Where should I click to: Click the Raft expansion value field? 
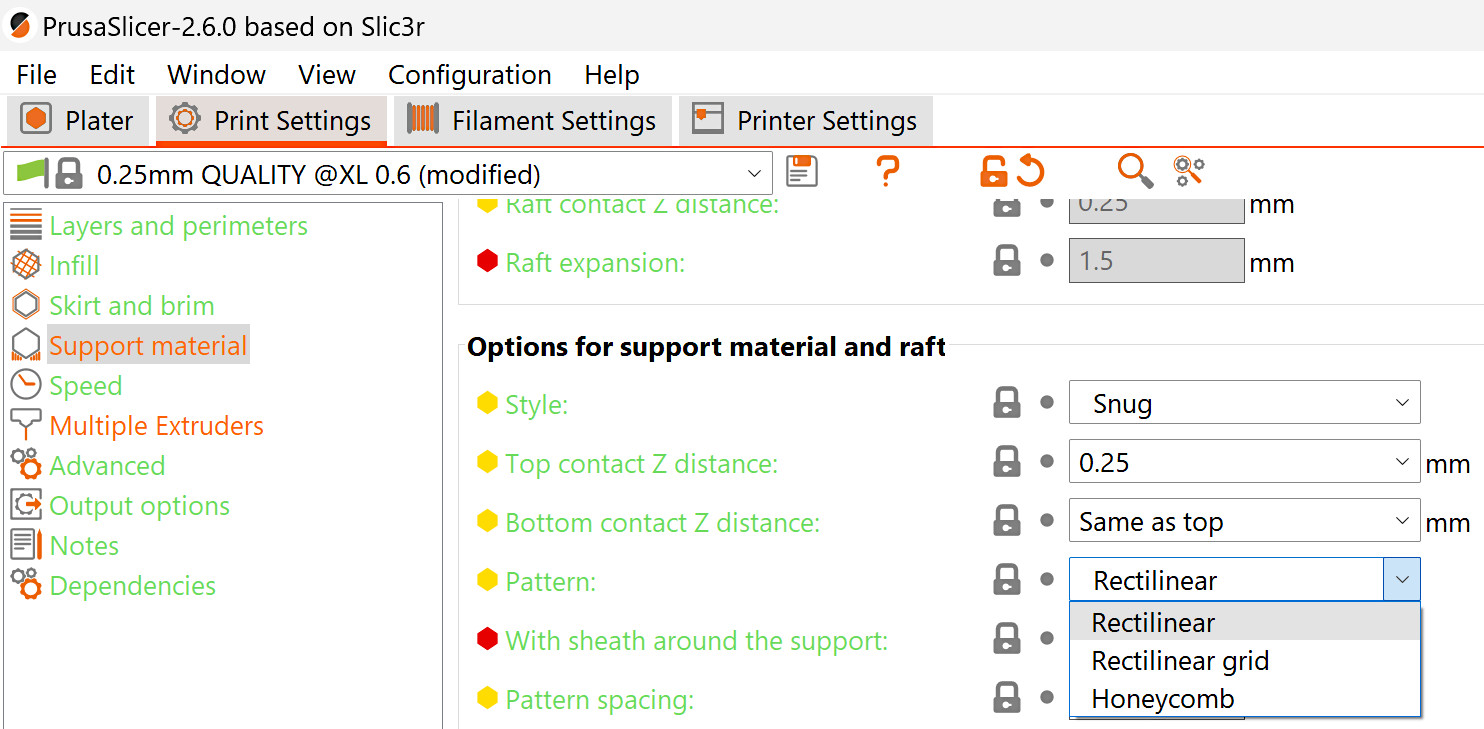(1156, 261)
